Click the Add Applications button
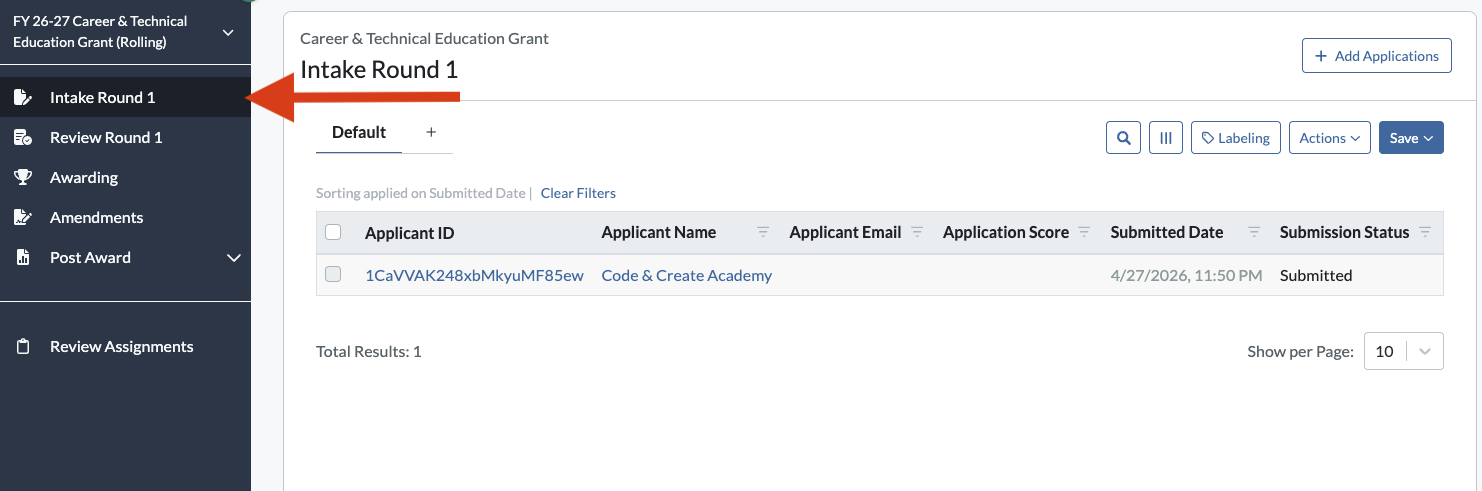This screenshot has width=1482, height=491. pyautogui.click(x=1376, y=56)
